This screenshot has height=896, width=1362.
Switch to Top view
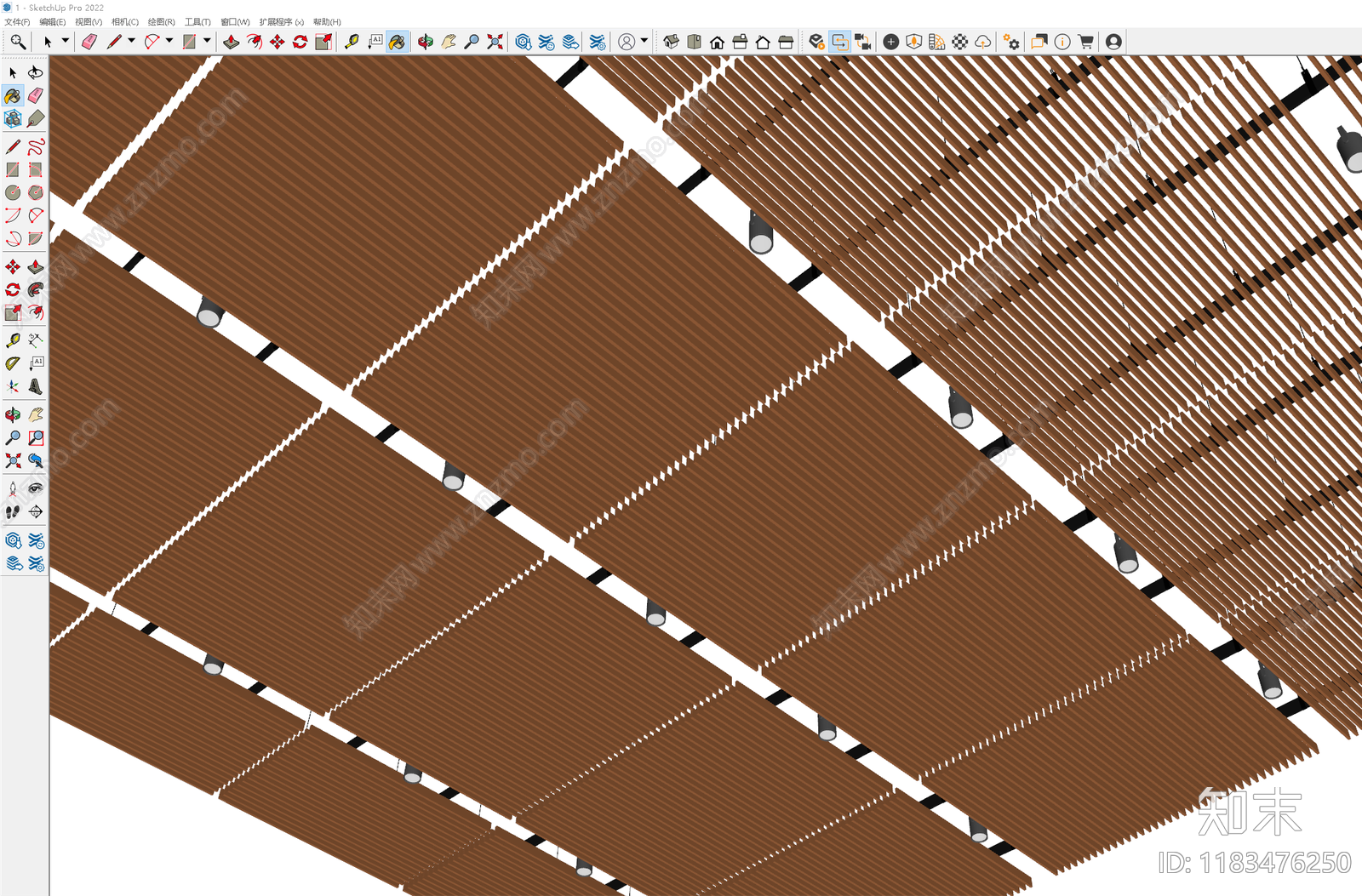tap(695, 41)
